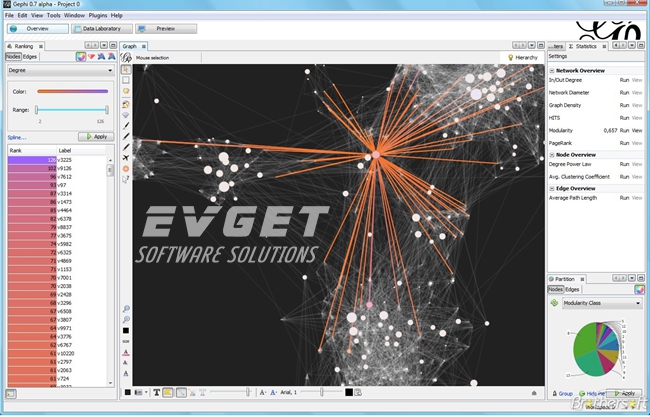Select the direct mouse selection arrow tool
The width and height of the screenshot is (650, 417).
tap(126, 69)
